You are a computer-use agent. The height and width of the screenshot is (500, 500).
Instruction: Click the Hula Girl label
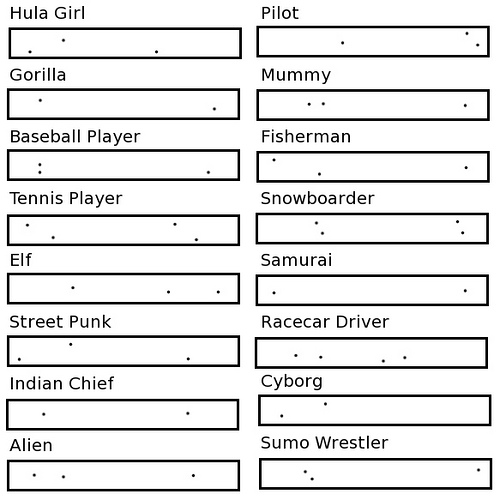click(x=47, y=13)
